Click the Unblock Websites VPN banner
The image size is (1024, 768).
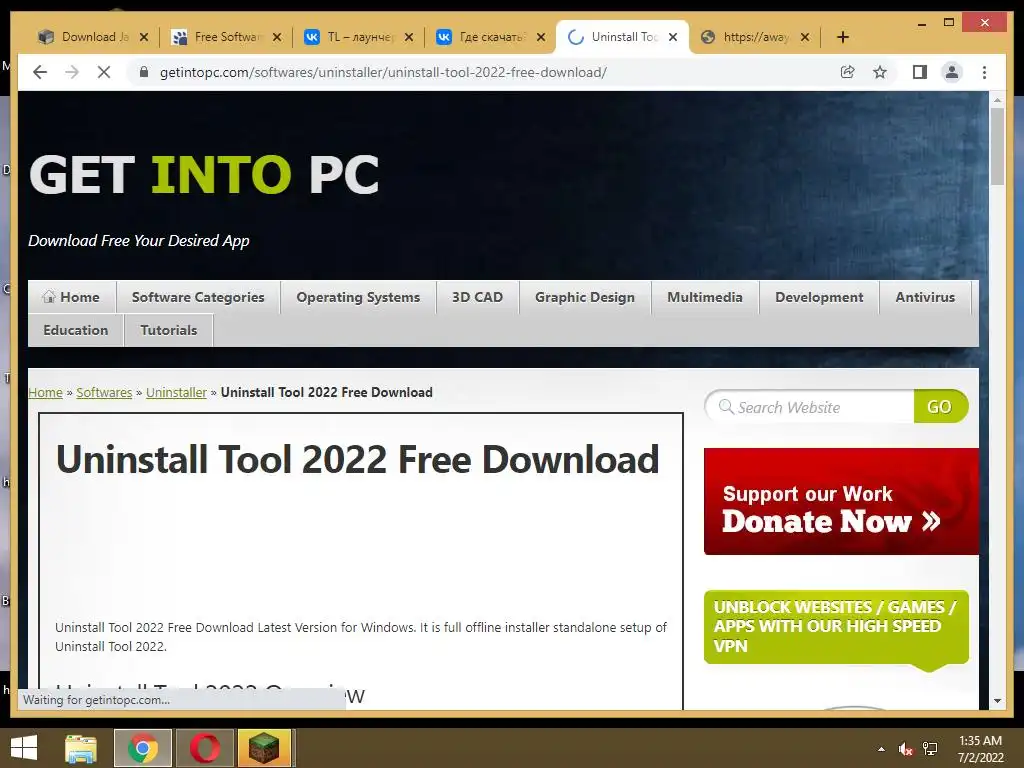(836, 627)
